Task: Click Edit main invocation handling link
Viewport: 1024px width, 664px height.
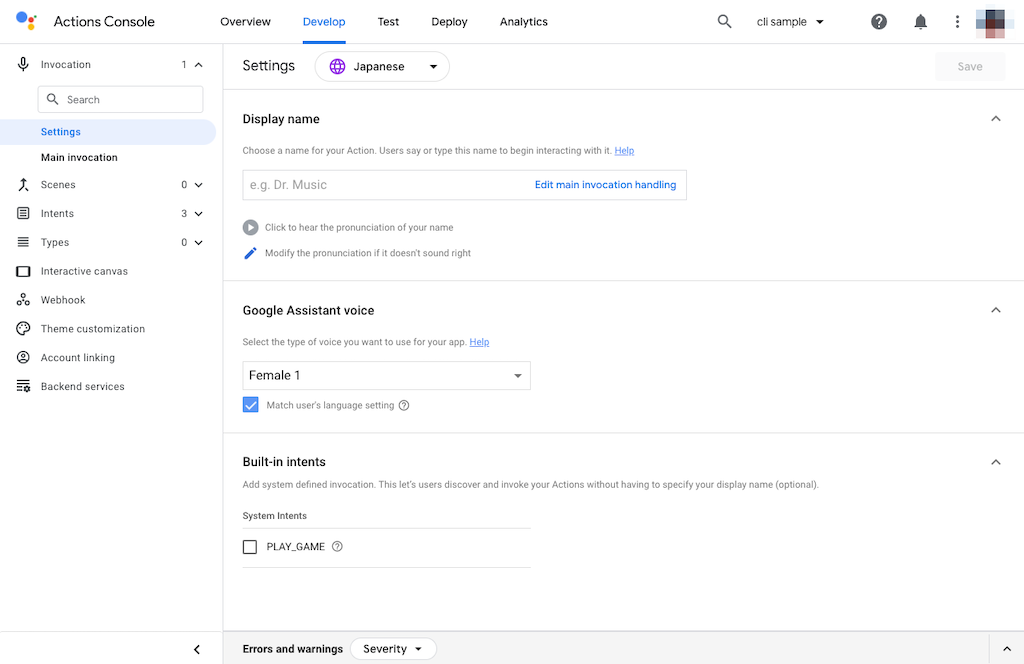Action: point(605,185)
